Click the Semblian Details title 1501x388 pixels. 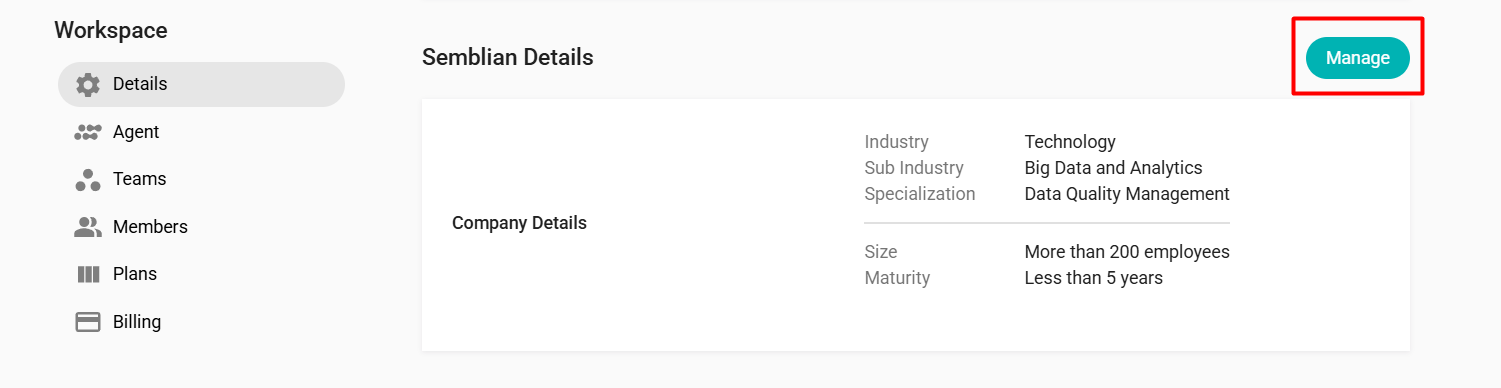(508, 58)
